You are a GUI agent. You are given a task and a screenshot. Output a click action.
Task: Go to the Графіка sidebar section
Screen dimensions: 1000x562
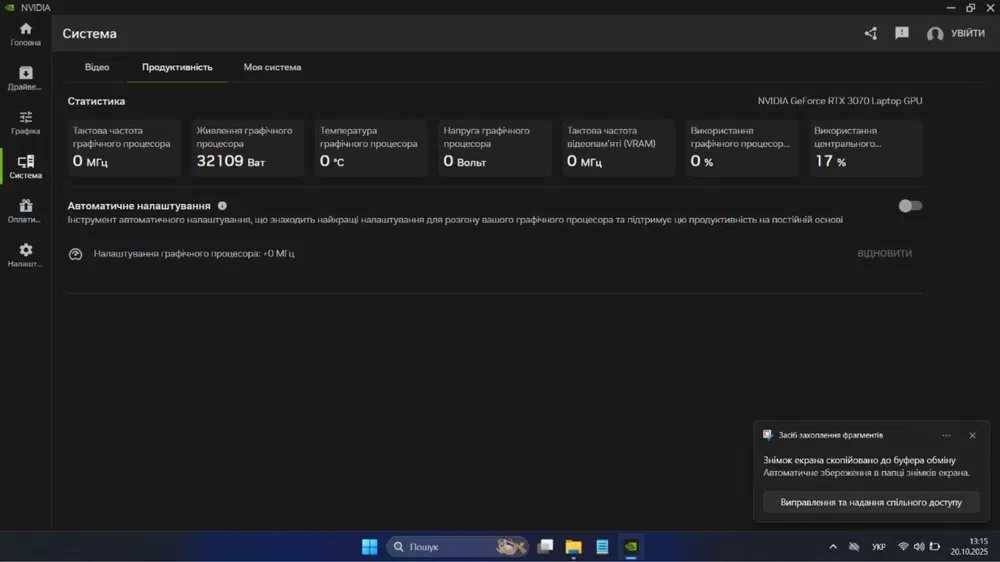[26, 122]
